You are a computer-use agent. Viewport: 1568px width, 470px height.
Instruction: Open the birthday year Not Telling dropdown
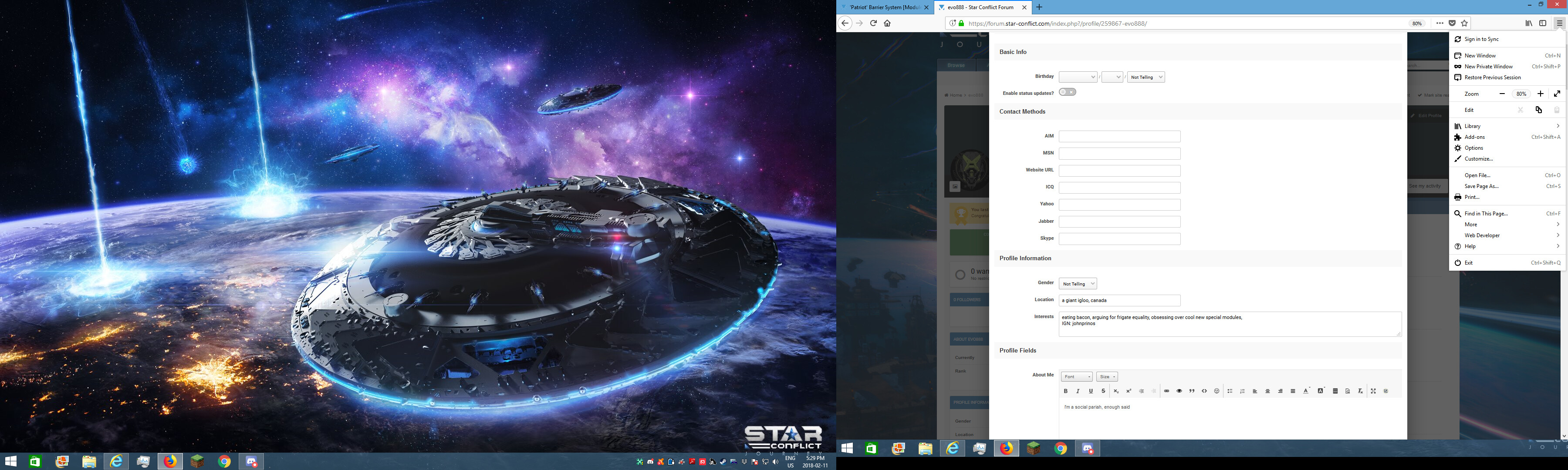[1146, 77]
